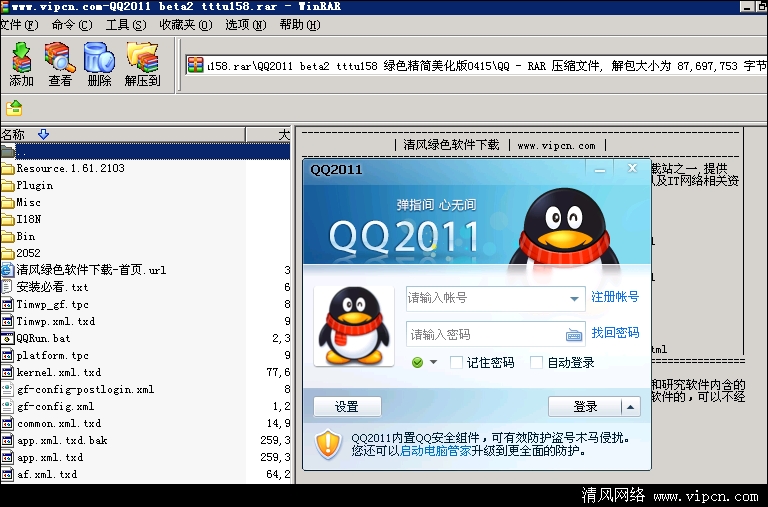The height and width of the screenshot is (507, 768).
Task: Click the 找回密码 link
Action: (x=615, y=333)
